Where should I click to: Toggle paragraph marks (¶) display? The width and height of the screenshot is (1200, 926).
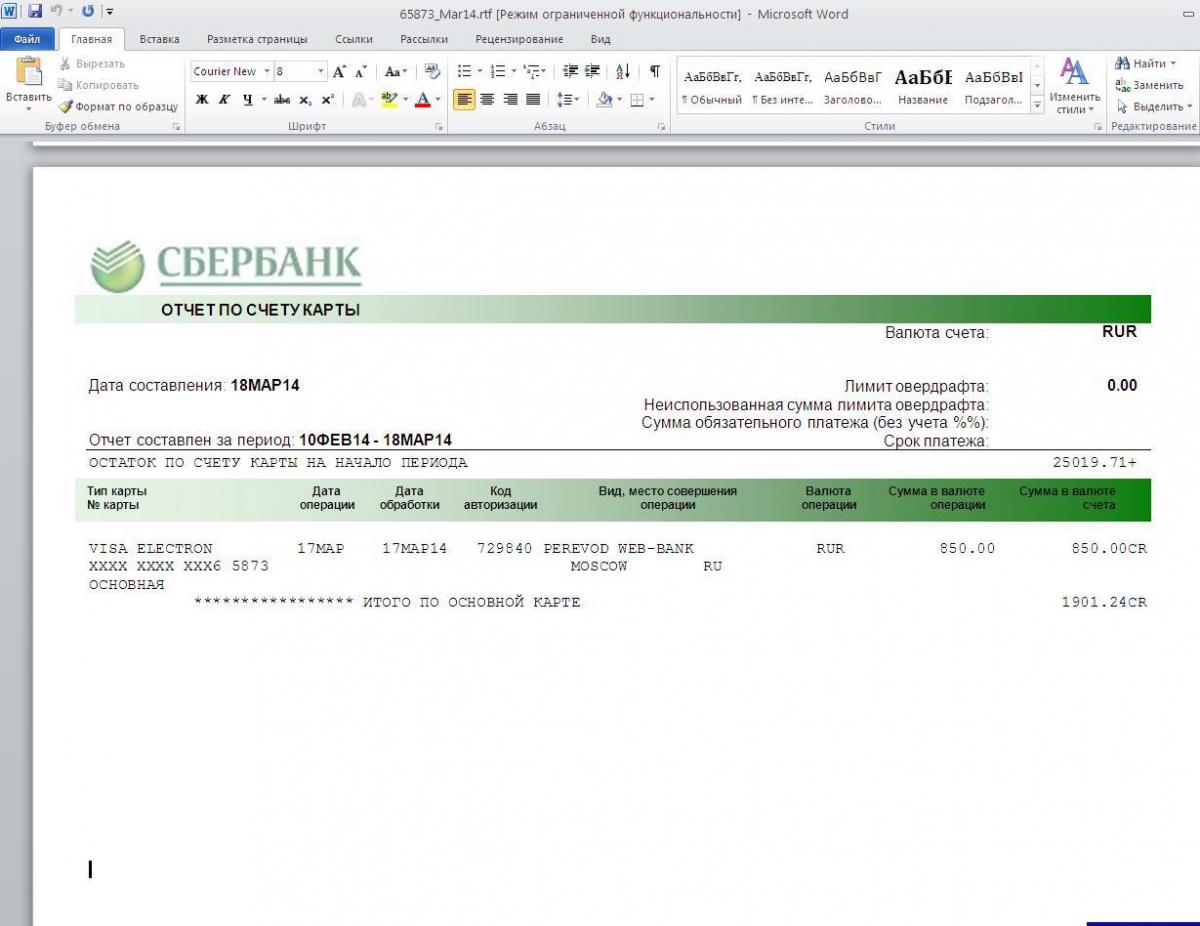click(654, 71)
